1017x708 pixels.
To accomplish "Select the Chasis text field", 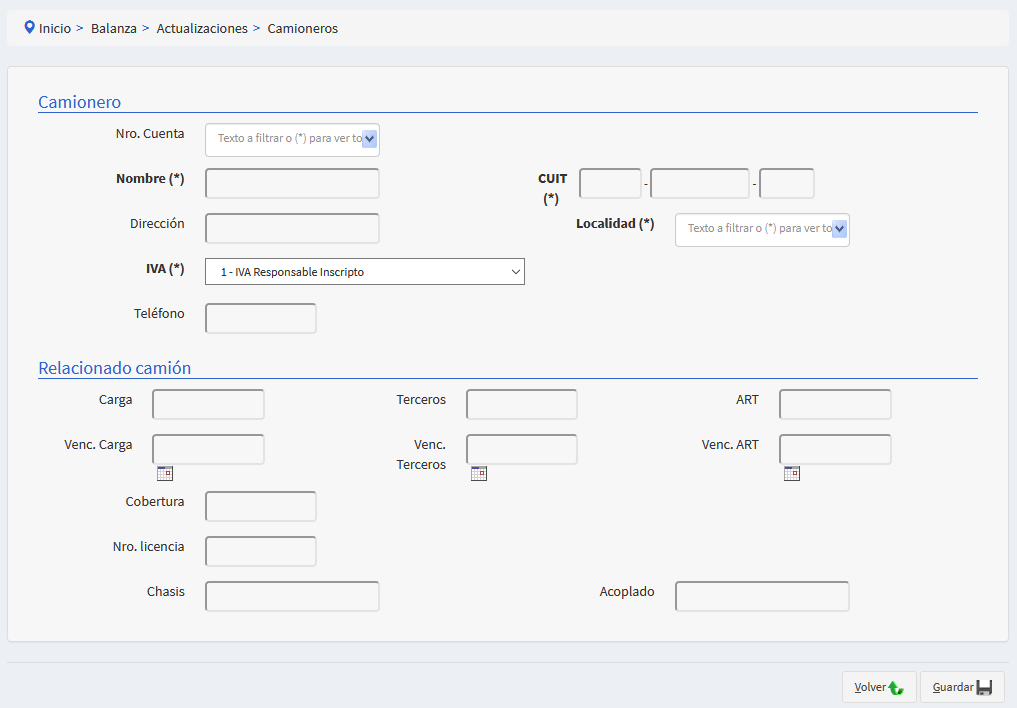I will (292, 597).
